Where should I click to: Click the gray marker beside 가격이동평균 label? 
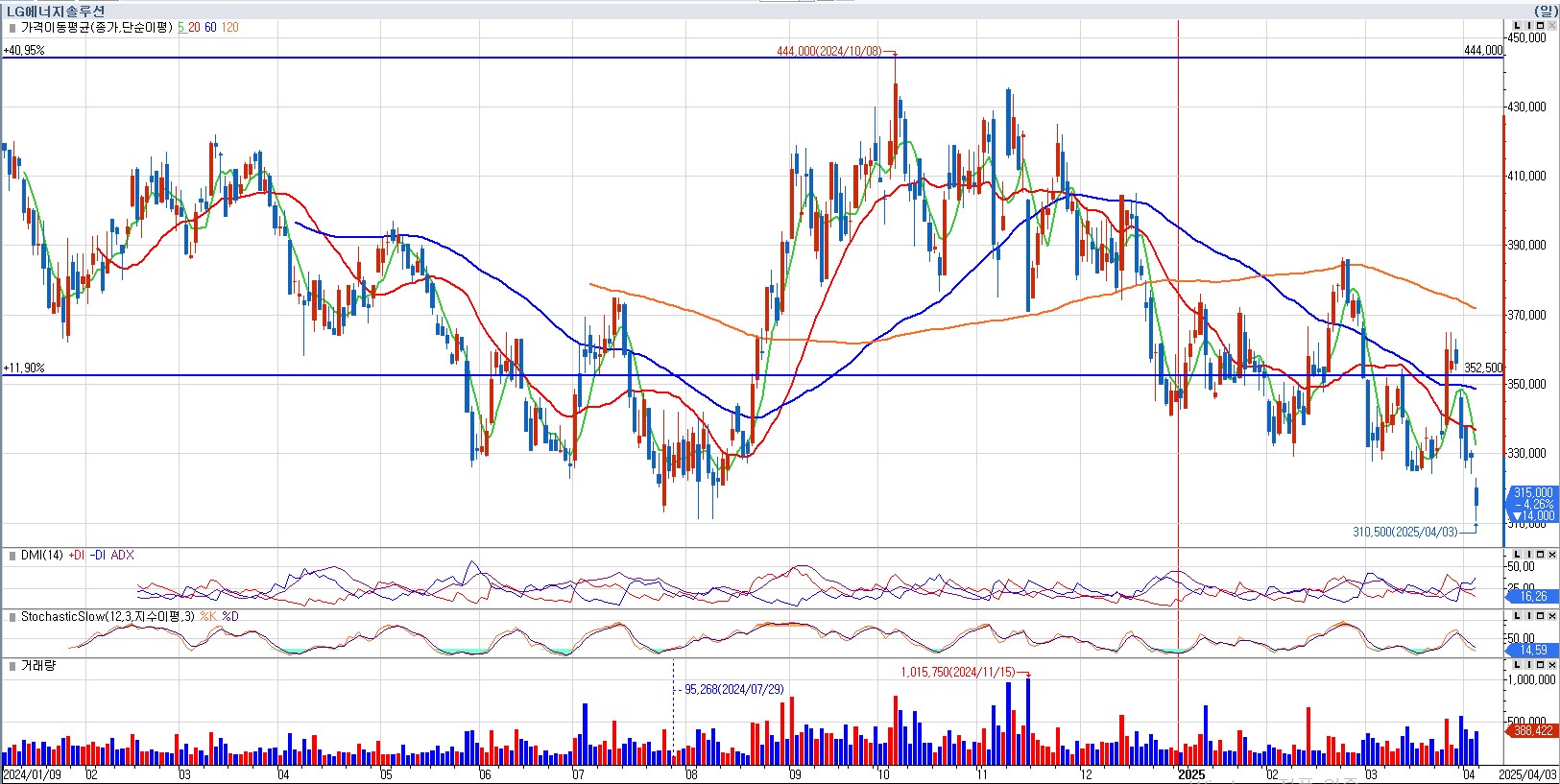coord(12,28)
